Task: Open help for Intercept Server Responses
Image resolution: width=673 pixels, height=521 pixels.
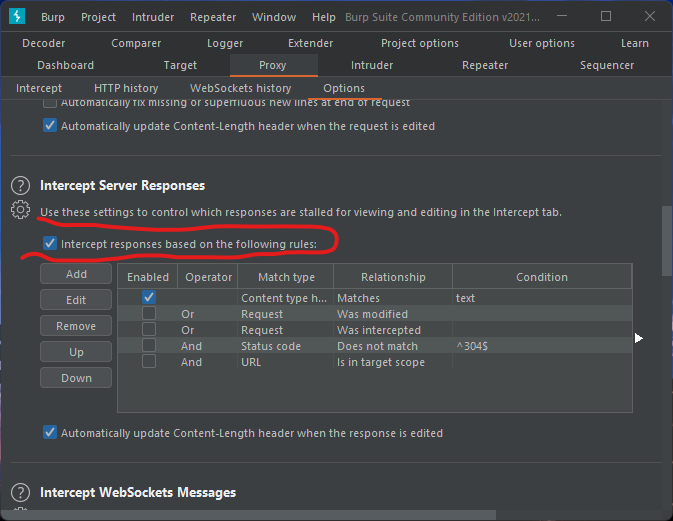Action: pyautogui.click(x=20, y=186)
